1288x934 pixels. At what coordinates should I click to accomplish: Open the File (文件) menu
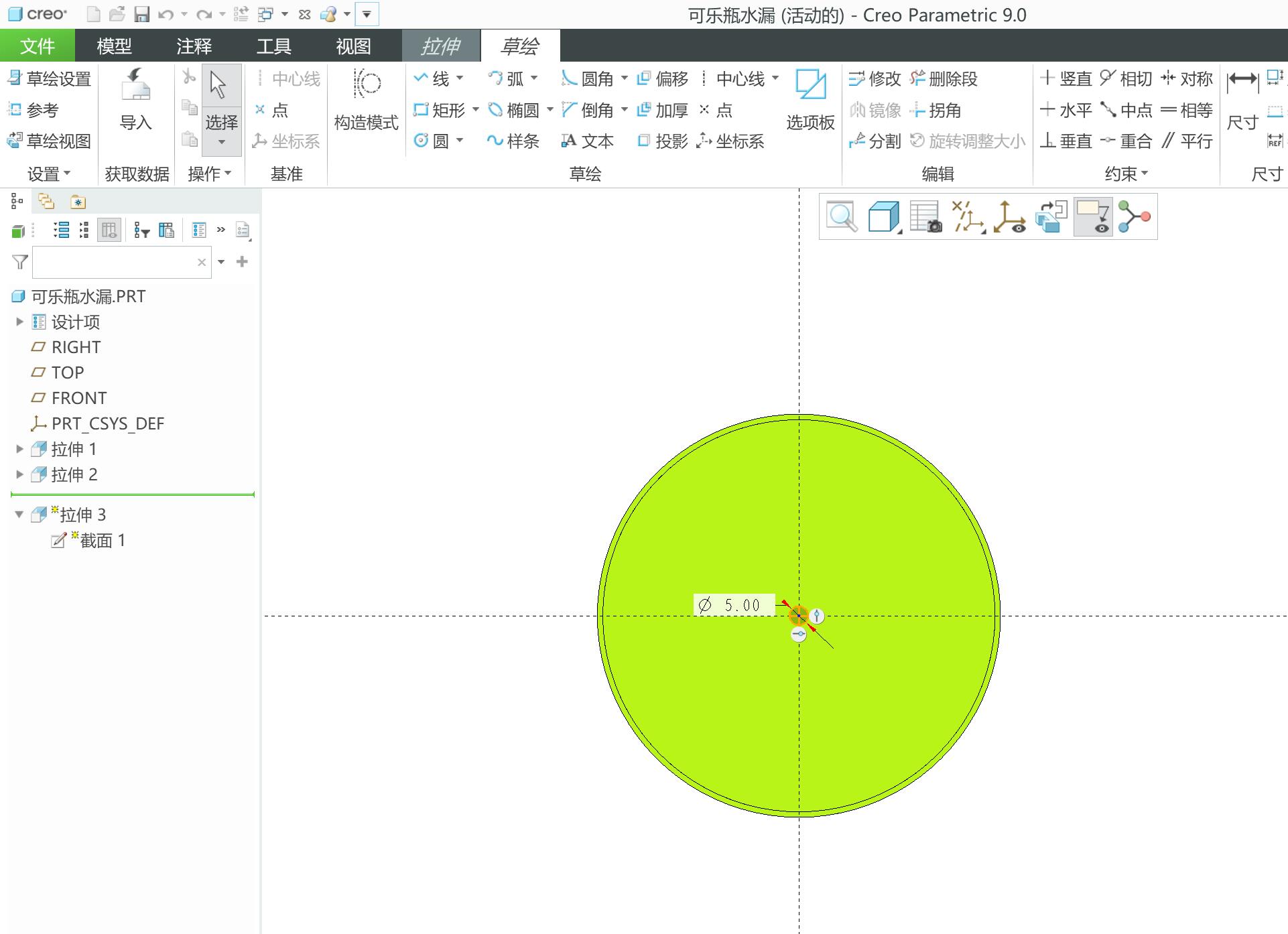38,46
